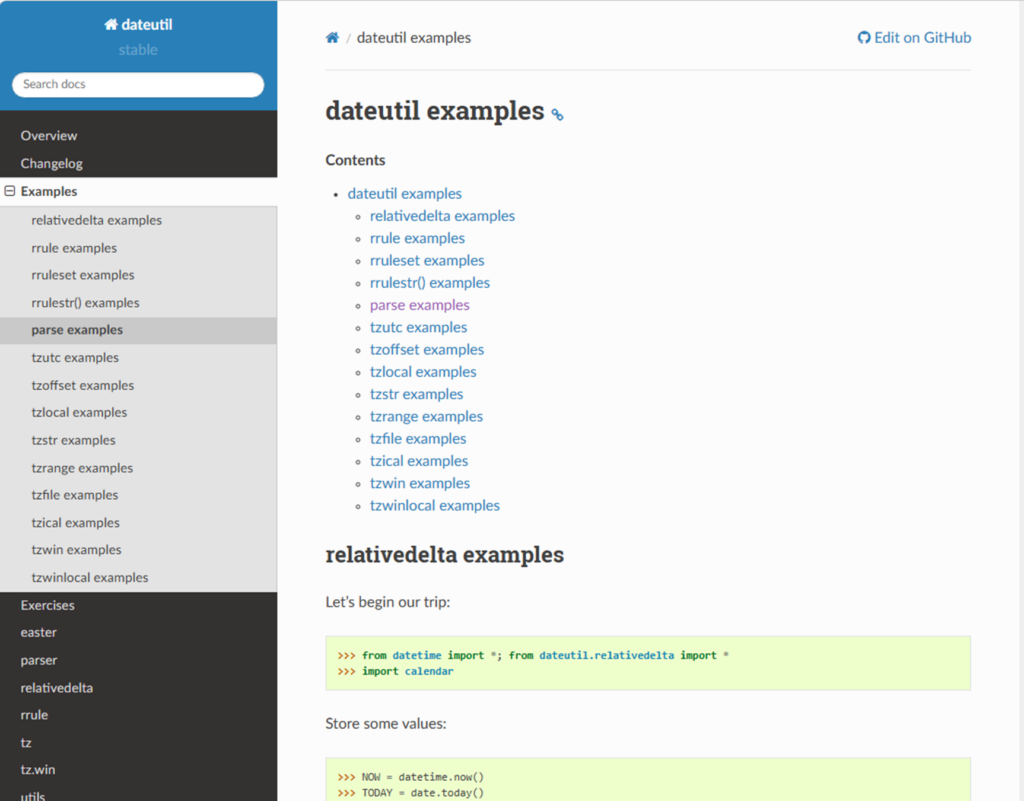Image resolution: width=1024 pixels, height=801 pixels.
Task: Open easter module page in the sidebar
Action: pyautogui.click(x=39, y=633)
